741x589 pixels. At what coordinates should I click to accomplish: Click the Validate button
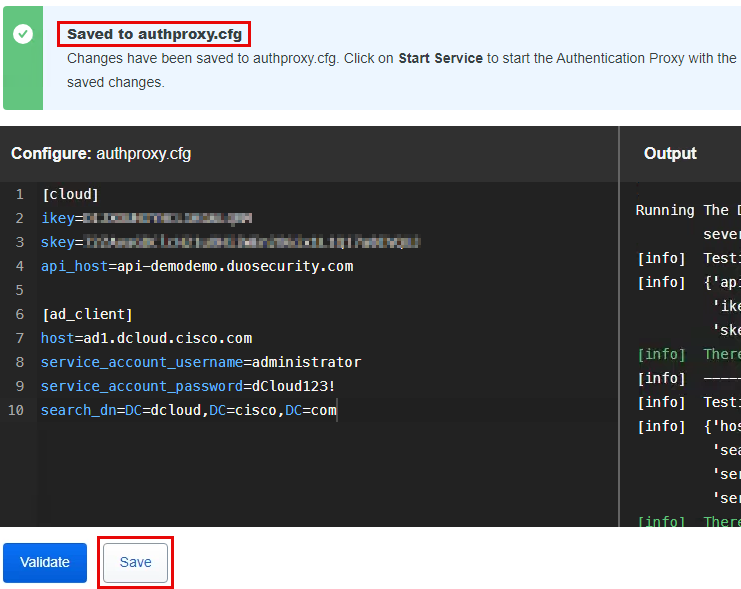45,562
